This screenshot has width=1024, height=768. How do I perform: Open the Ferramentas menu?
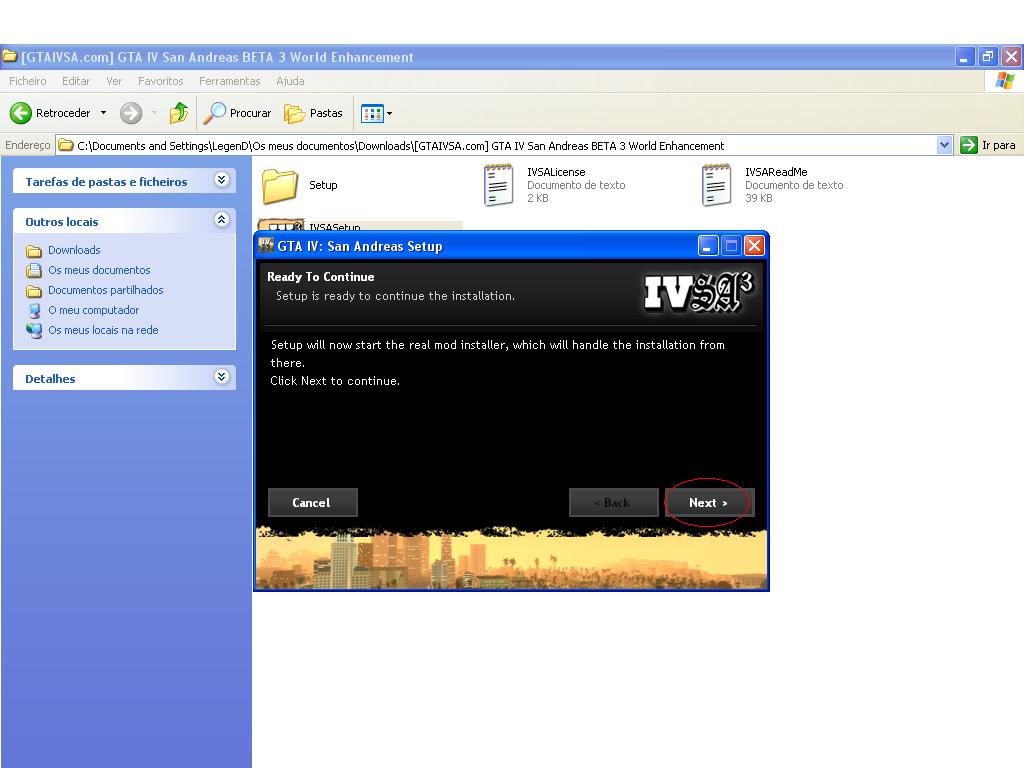(230, 81)
